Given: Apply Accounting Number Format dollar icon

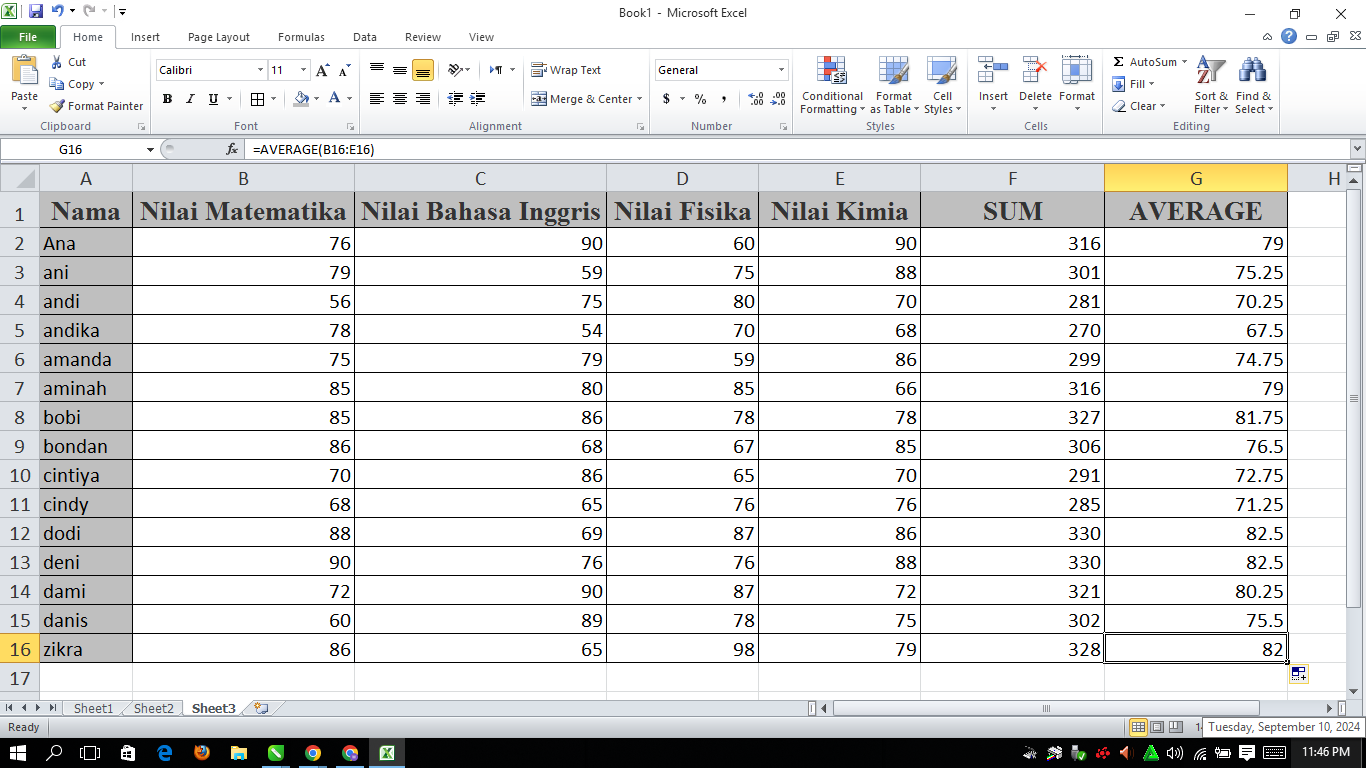Looking at the screenshot, I should tap(667, 99).
